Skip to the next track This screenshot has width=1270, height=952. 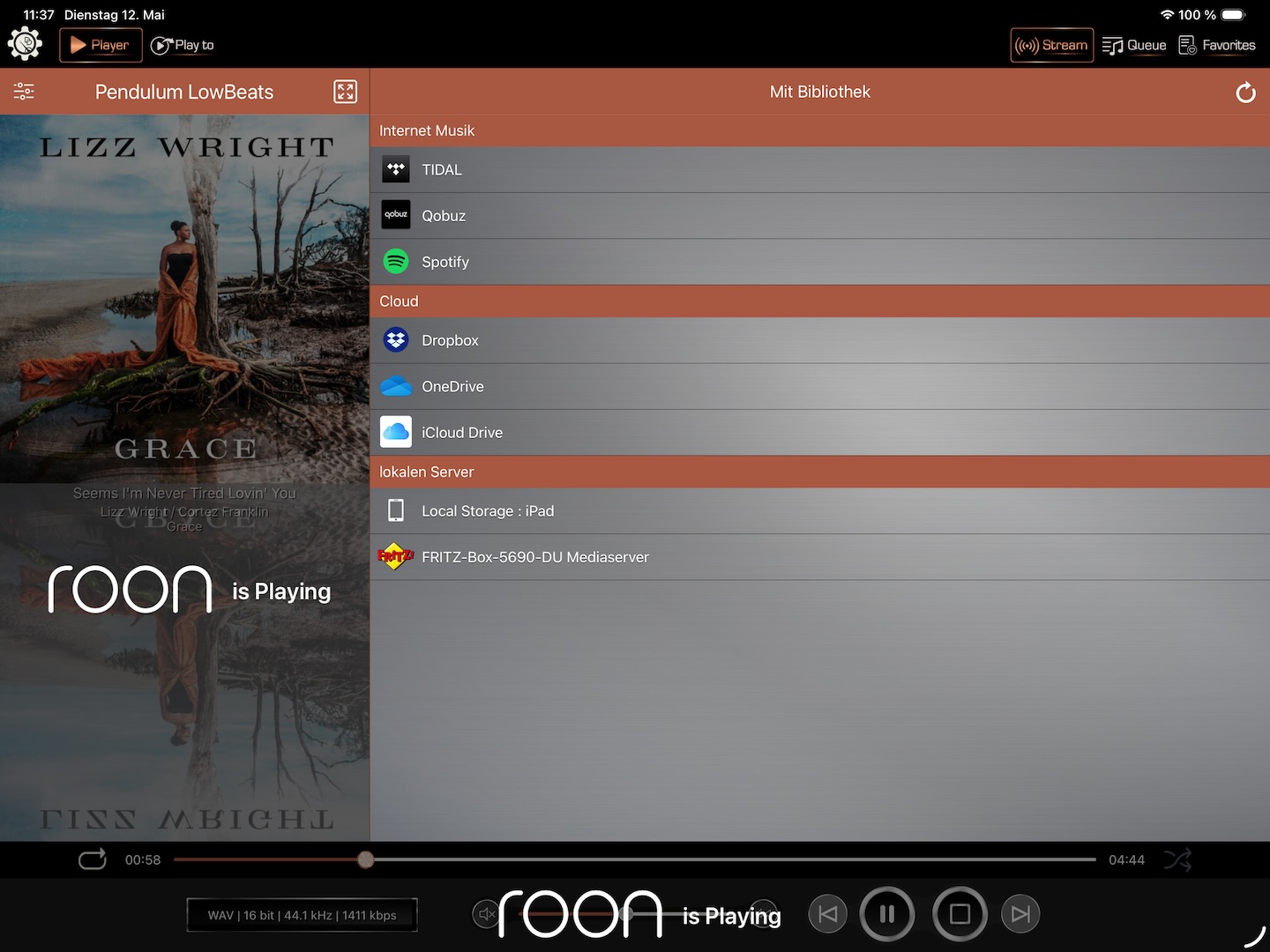pos(1020,914)
